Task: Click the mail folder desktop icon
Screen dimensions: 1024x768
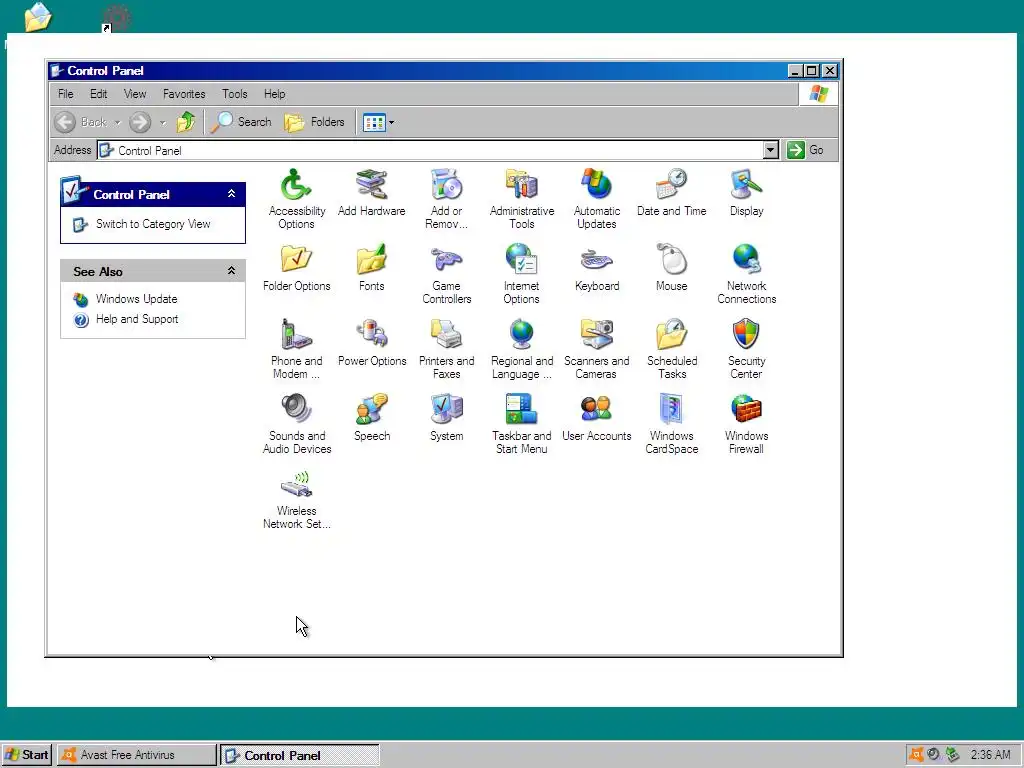Action: point(37,17)
